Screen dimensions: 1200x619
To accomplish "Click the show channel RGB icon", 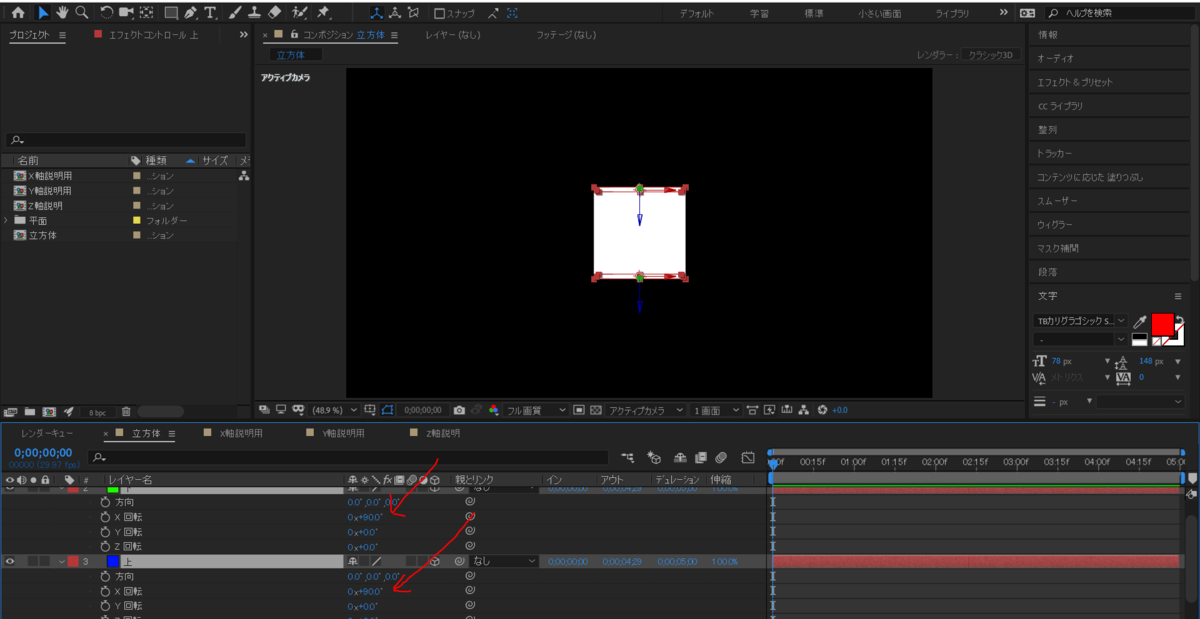I will pyautogui.click(x=493, y=410).
